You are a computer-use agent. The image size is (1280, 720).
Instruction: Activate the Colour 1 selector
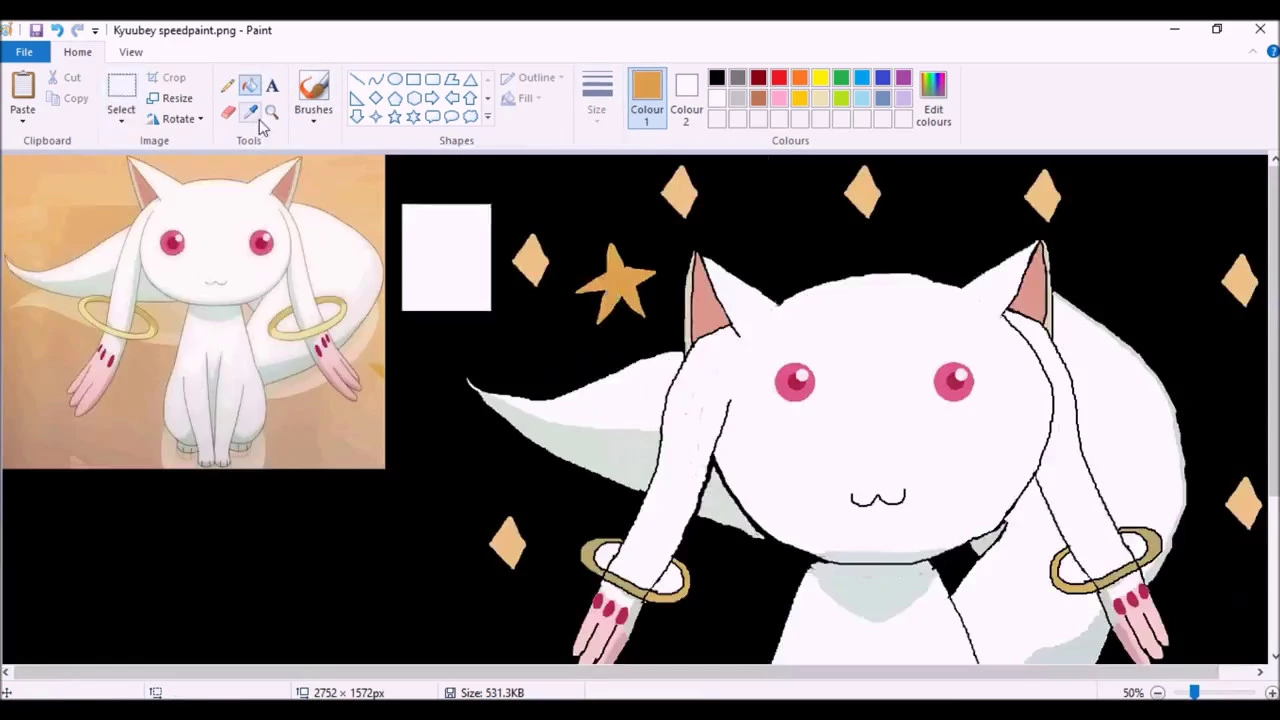pyautogui.click(x=646, y=98)
